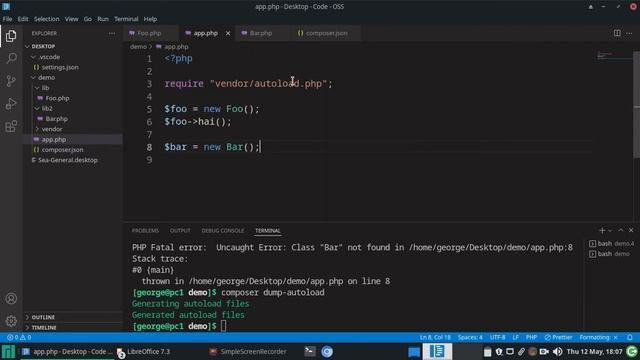Switch to the Foo.php tab

pos(149,33)
